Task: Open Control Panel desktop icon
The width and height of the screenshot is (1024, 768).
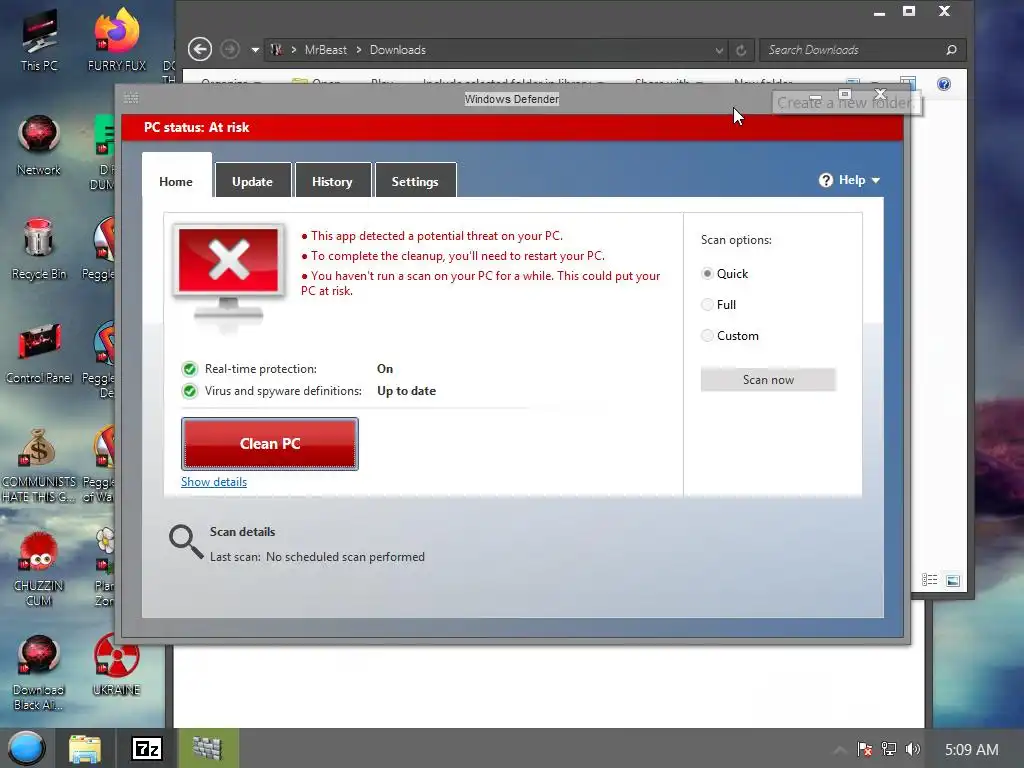Action: pyautogui.click(x=39, y=353)
